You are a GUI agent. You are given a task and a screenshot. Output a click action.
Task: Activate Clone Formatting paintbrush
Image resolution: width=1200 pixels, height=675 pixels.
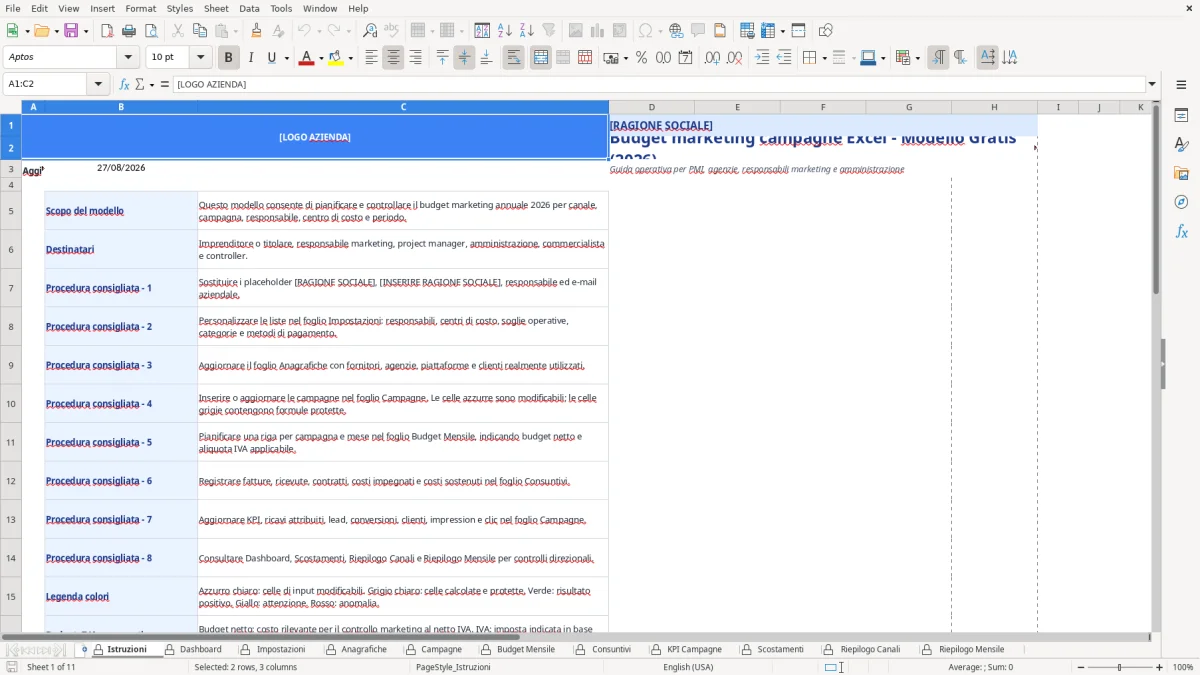tap(256, 31)
